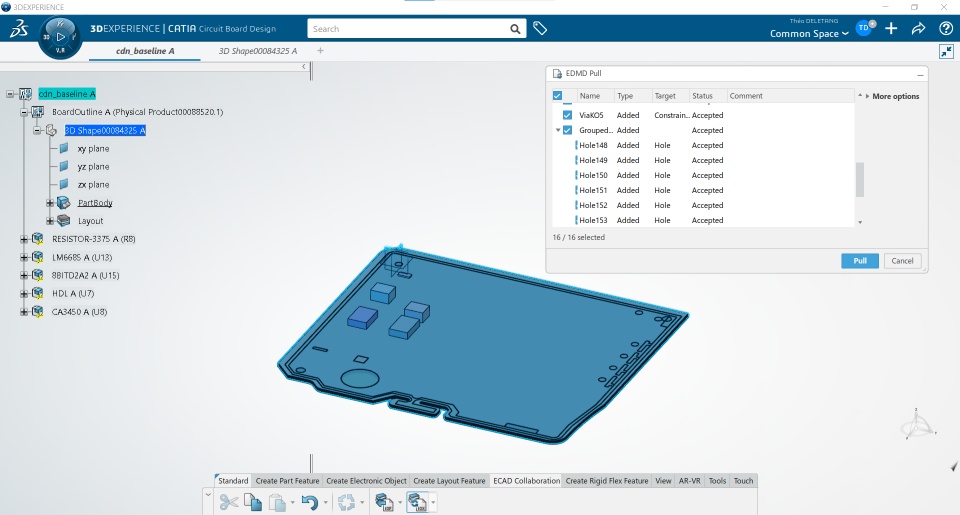Open the tag (6WTags) icon
The height and width of the screenshot is (515, 960).
click(540, 28)
